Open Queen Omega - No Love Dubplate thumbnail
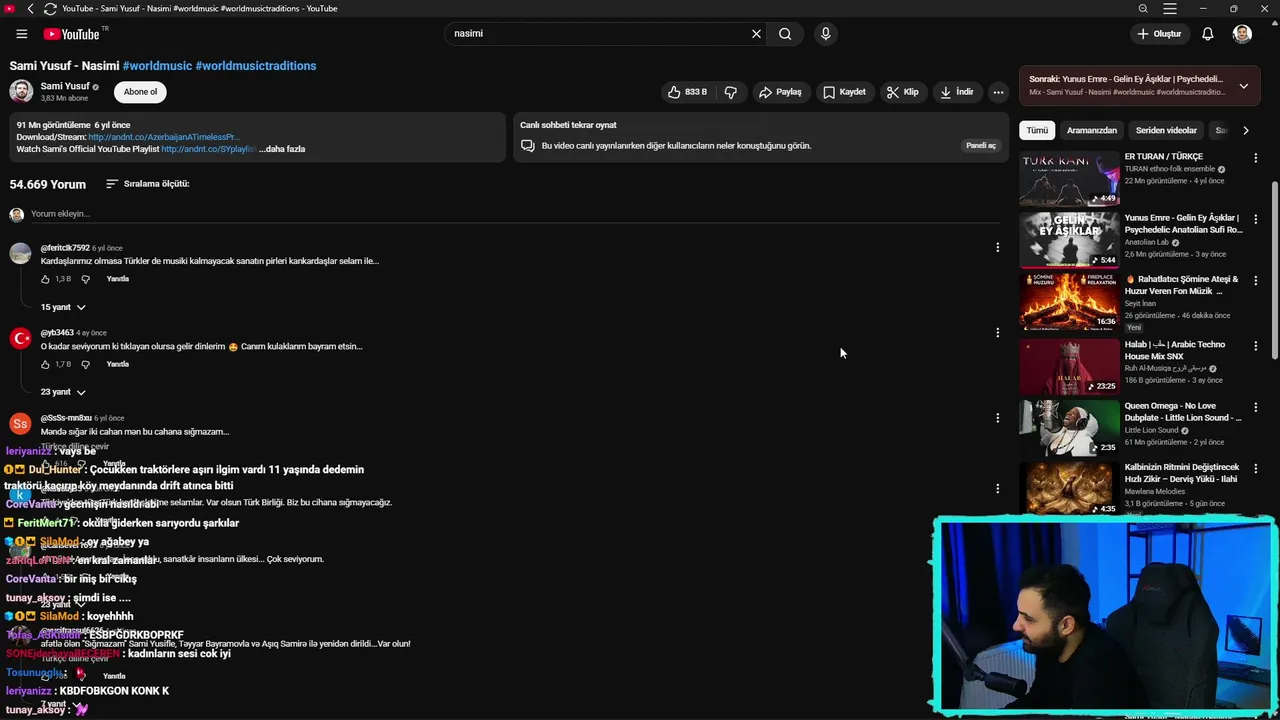Image resolution: width=1280 pixels, height=720 pixels. pos(1069,428)
